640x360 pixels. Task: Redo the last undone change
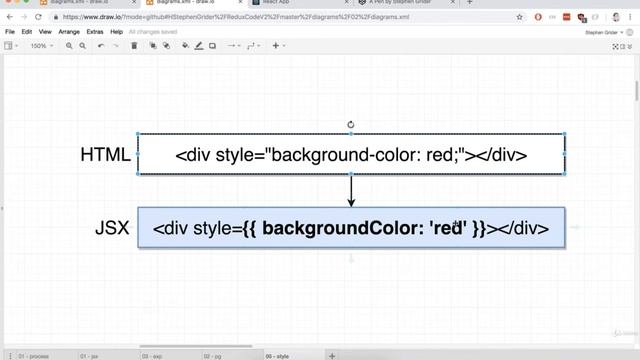point(116,46)
